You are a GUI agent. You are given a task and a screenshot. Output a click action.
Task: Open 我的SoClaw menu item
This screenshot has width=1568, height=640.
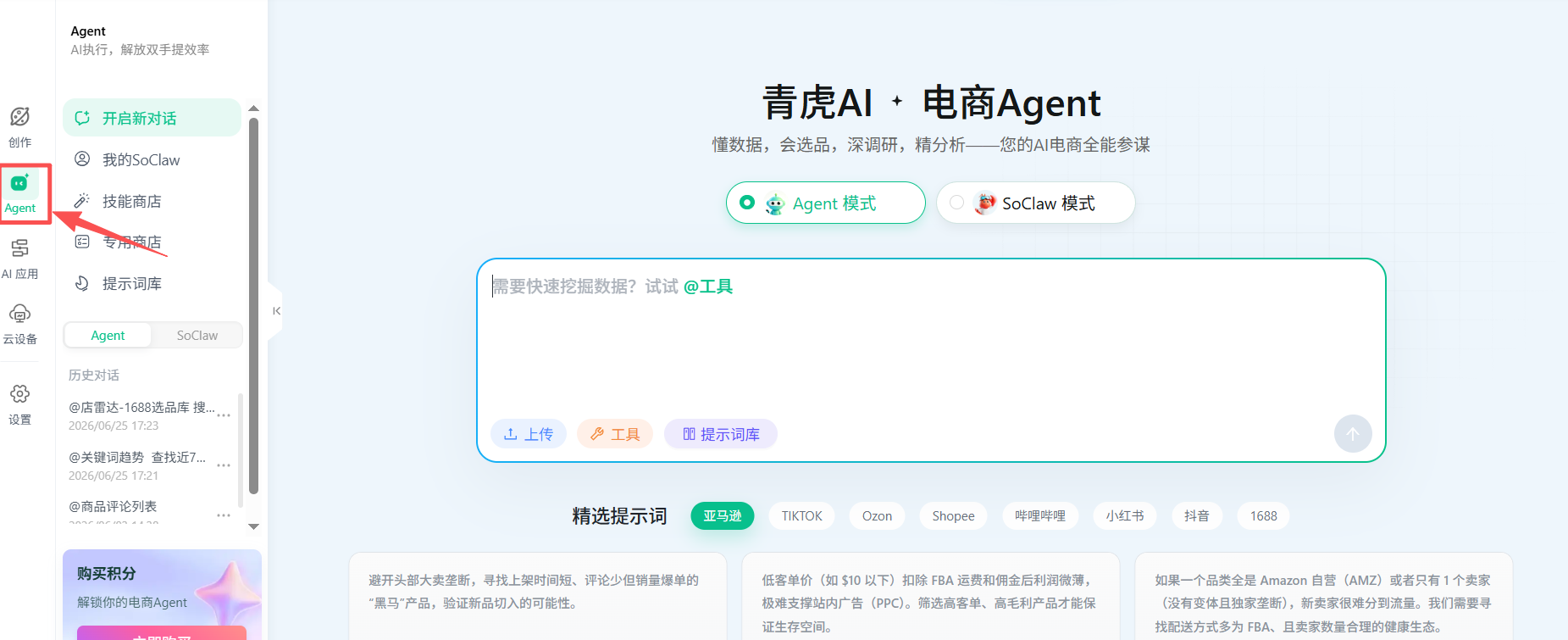(x=152, y=159)
